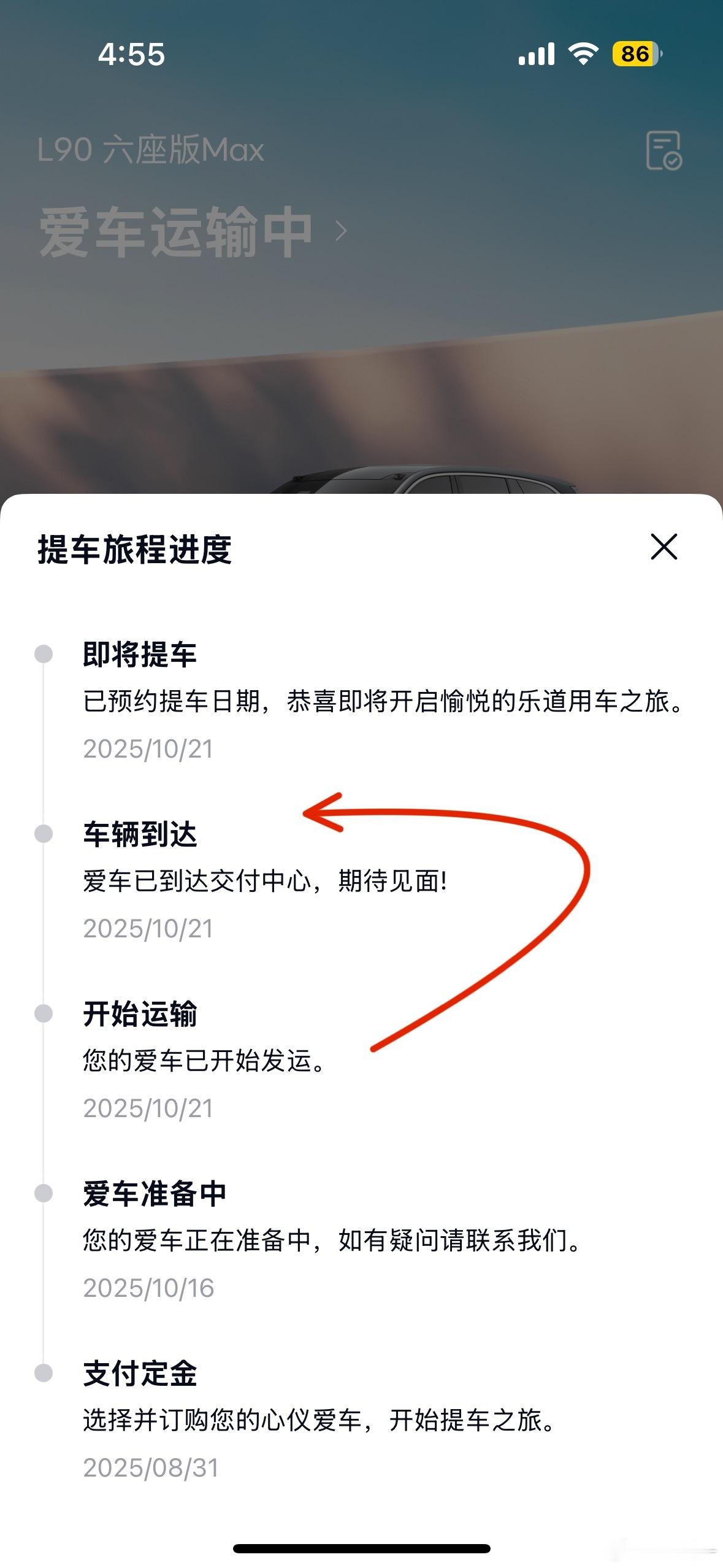Tap the 4:55 clock in status bar

[x=131, y=55]
